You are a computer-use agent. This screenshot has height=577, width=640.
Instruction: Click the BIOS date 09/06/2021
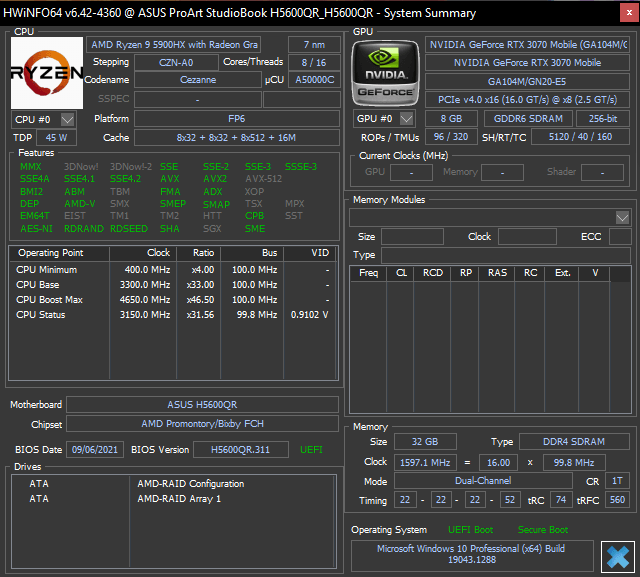click(x=95, y=450)
